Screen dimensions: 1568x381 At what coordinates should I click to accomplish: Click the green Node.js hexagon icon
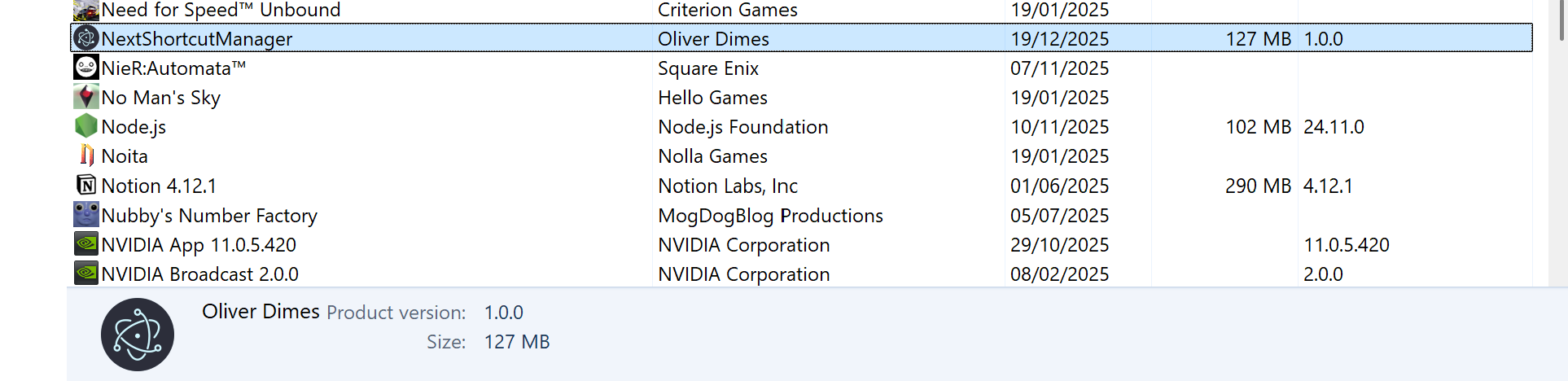point(86,126)
